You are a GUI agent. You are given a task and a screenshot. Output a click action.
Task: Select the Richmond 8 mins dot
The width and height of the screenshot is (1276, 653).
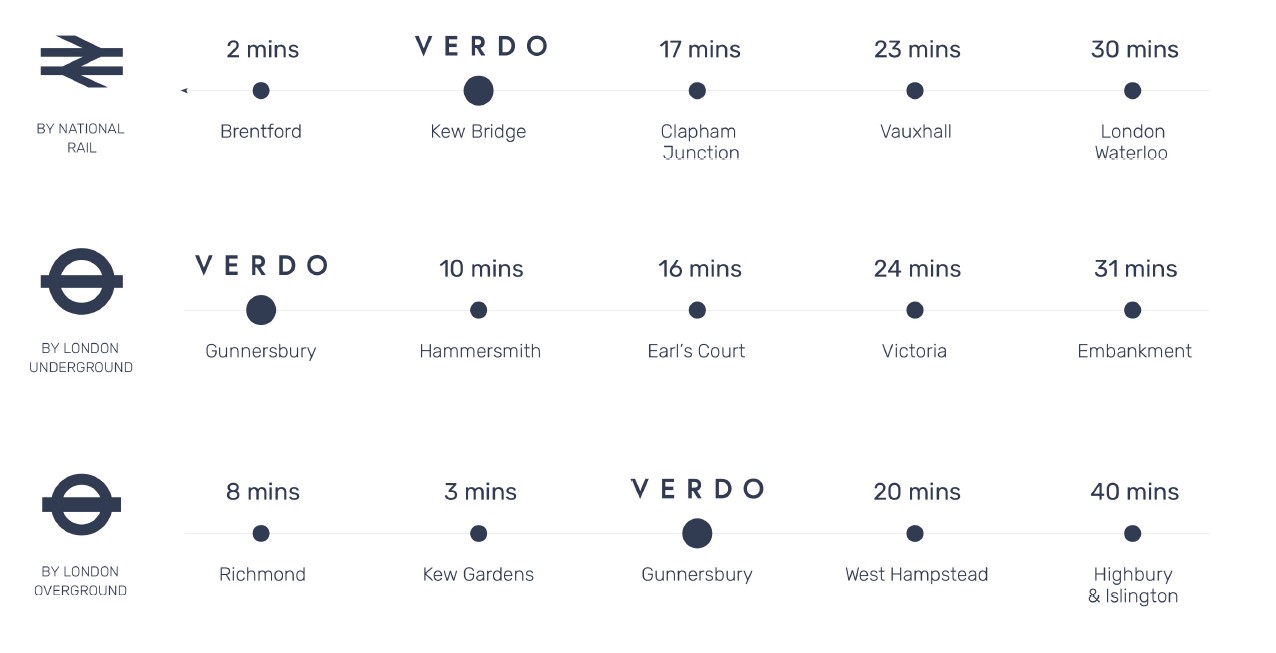click(x=261, y=533)
